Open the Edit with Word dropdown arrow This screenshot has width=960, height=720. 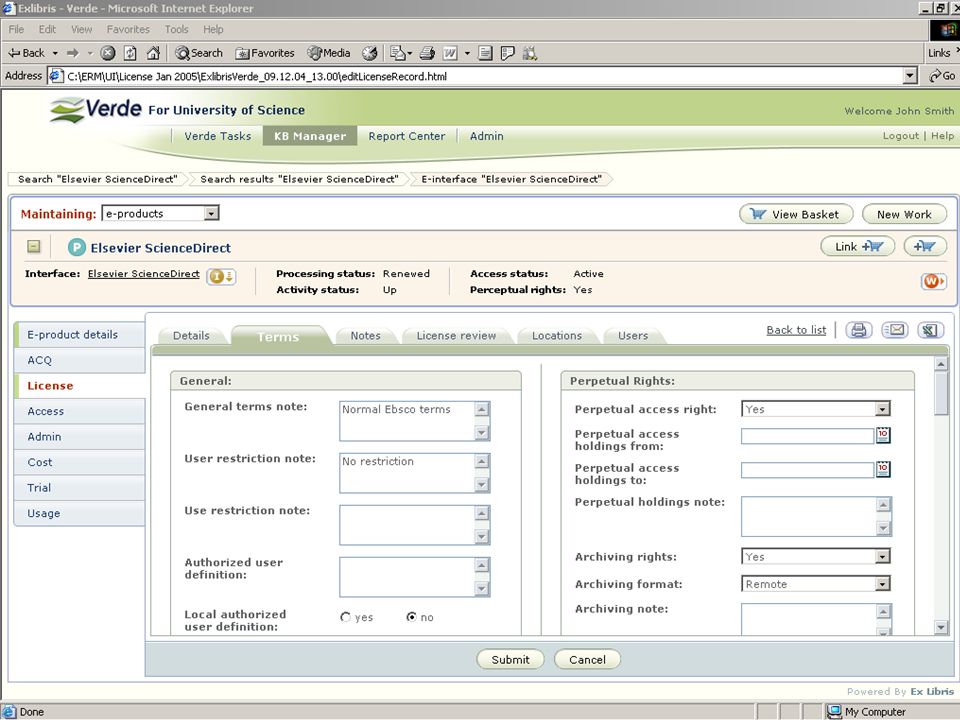pyautogui.click(x=467, y=53)
